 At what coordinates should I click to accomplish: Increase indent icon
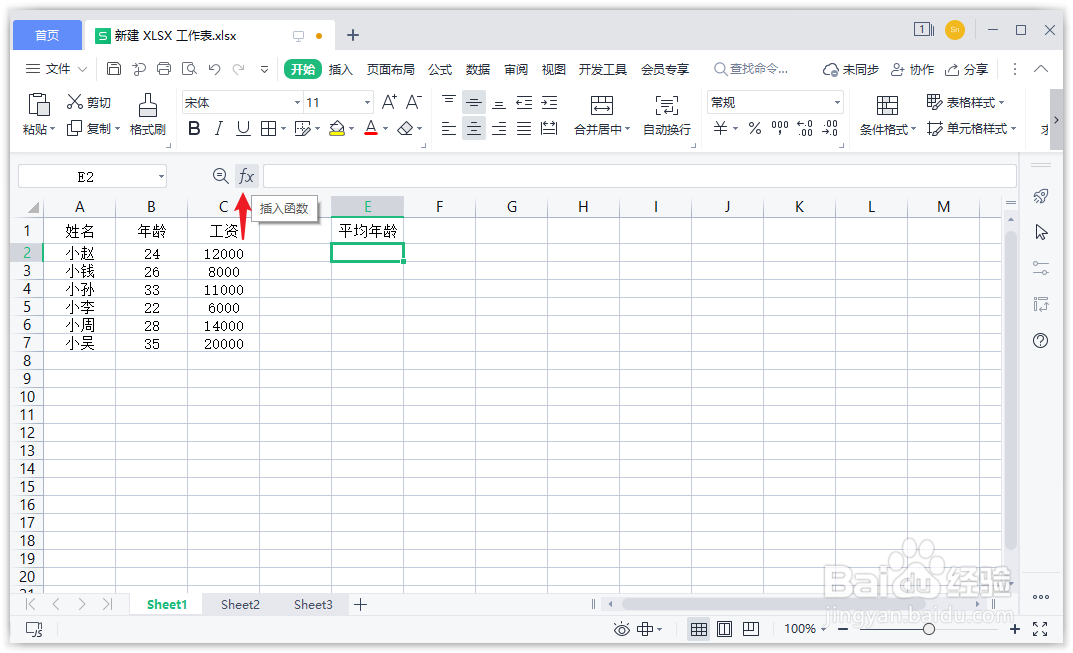[x=549, y=103]
